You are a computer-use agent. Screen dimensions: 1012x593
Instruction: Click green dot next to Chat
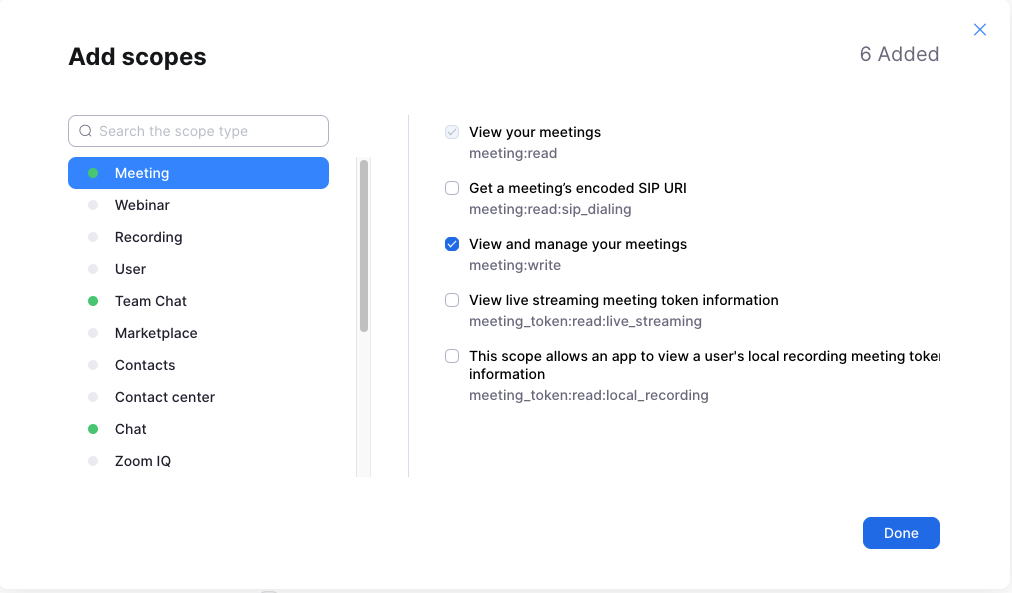pyautogui.click(x=93, y=429)
